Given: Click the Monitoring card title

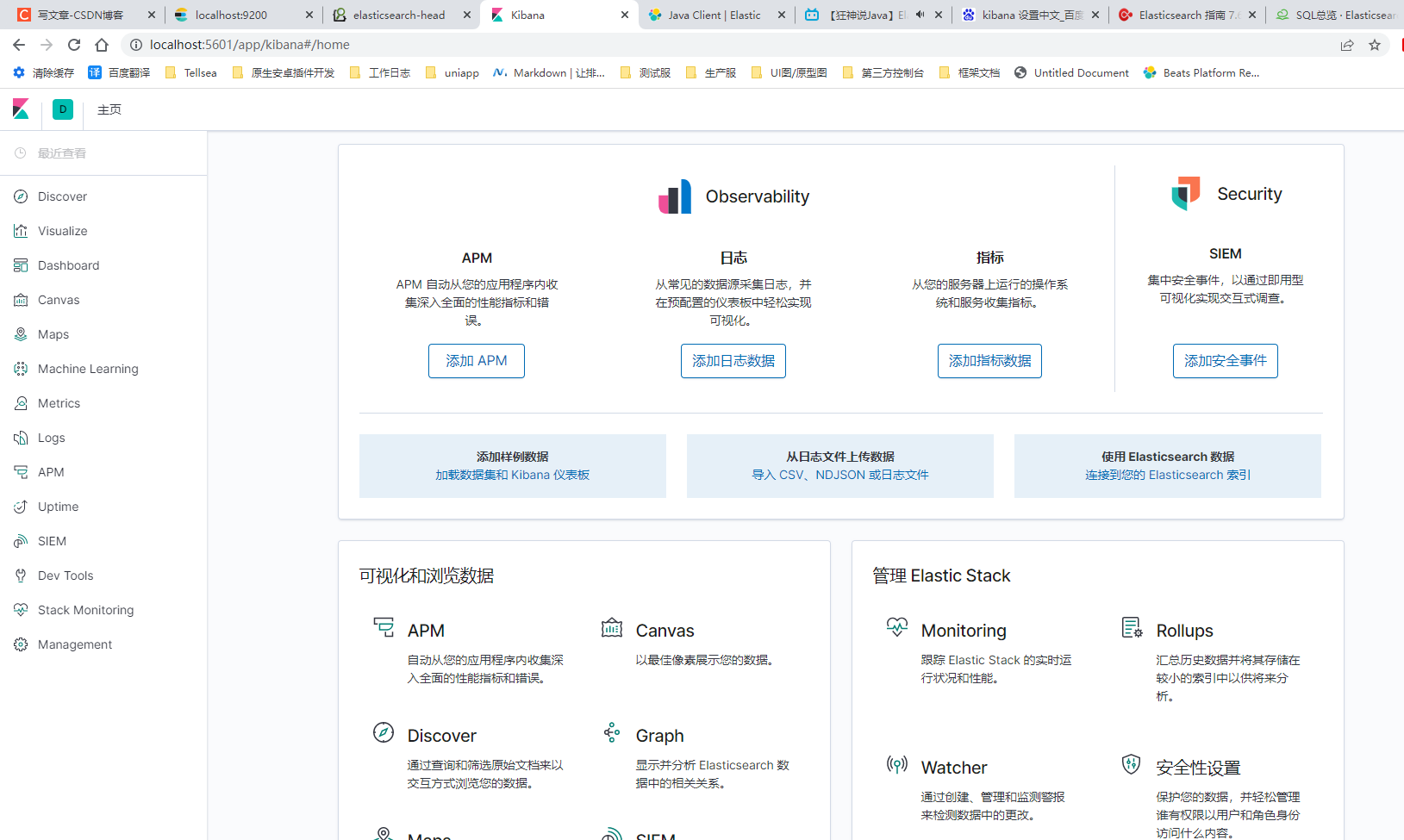Looking at the screenshot, I should tap(964, 631).
